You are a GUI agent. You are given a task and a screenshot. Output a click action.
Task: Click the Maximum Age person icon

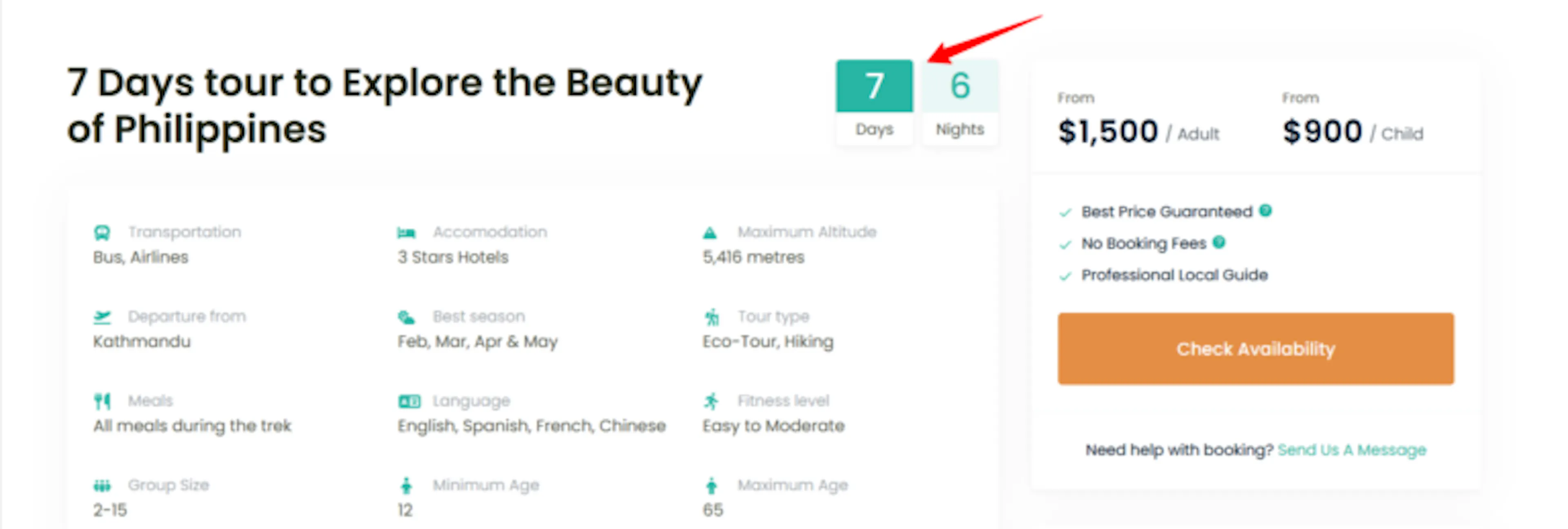click(711, 485)
